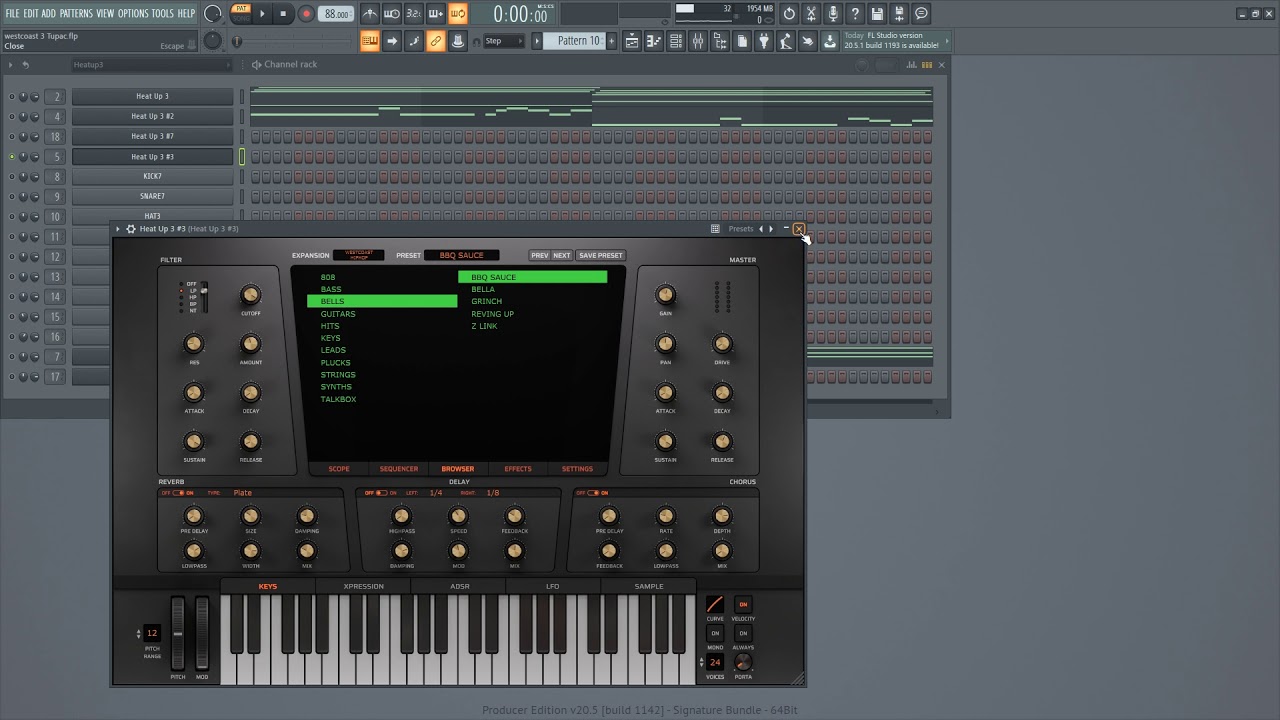Select the Heat Up 3 #7 channel button

(x=153, y=137)
